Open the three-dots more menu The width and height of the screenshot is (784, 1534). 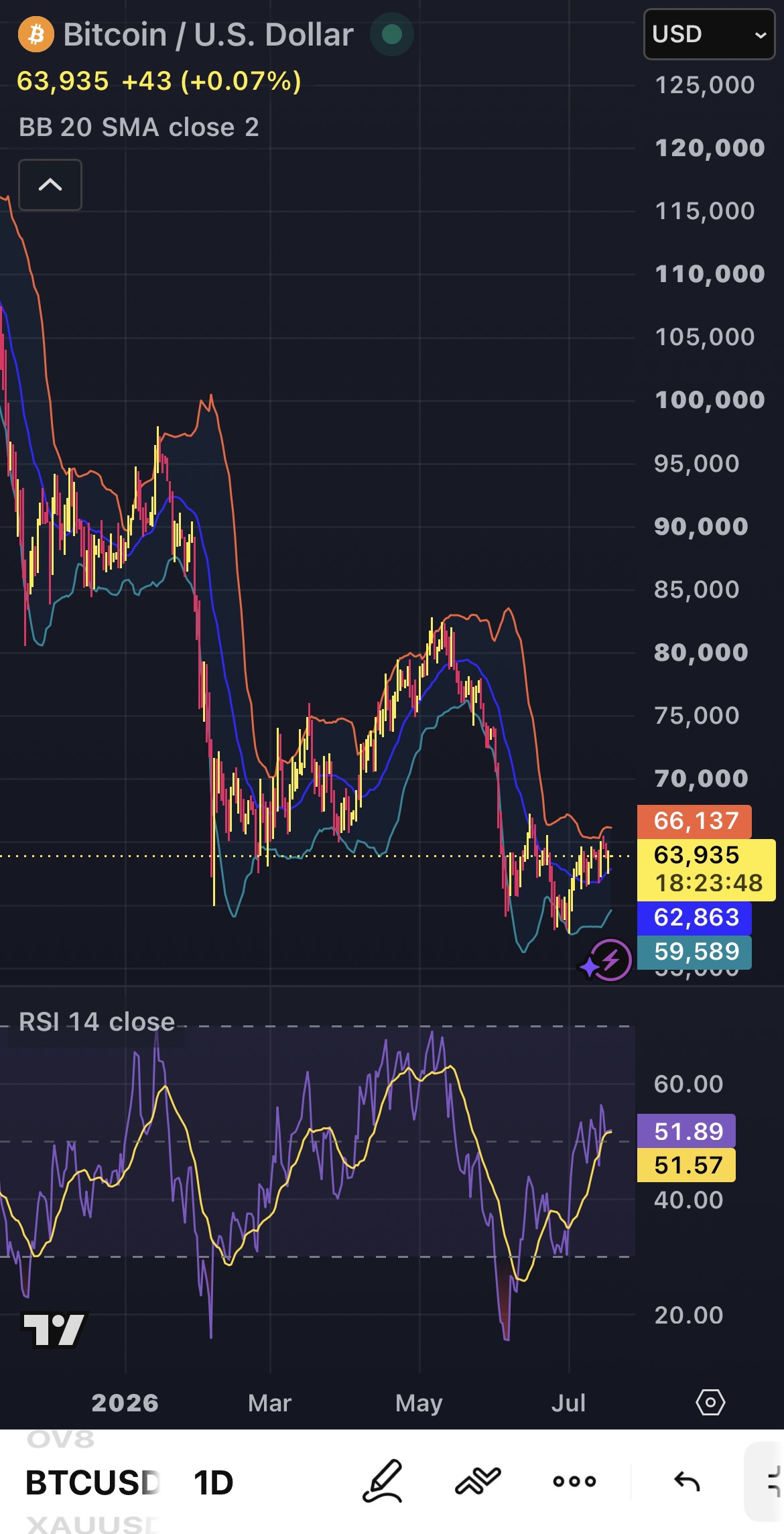(574, 1481)
